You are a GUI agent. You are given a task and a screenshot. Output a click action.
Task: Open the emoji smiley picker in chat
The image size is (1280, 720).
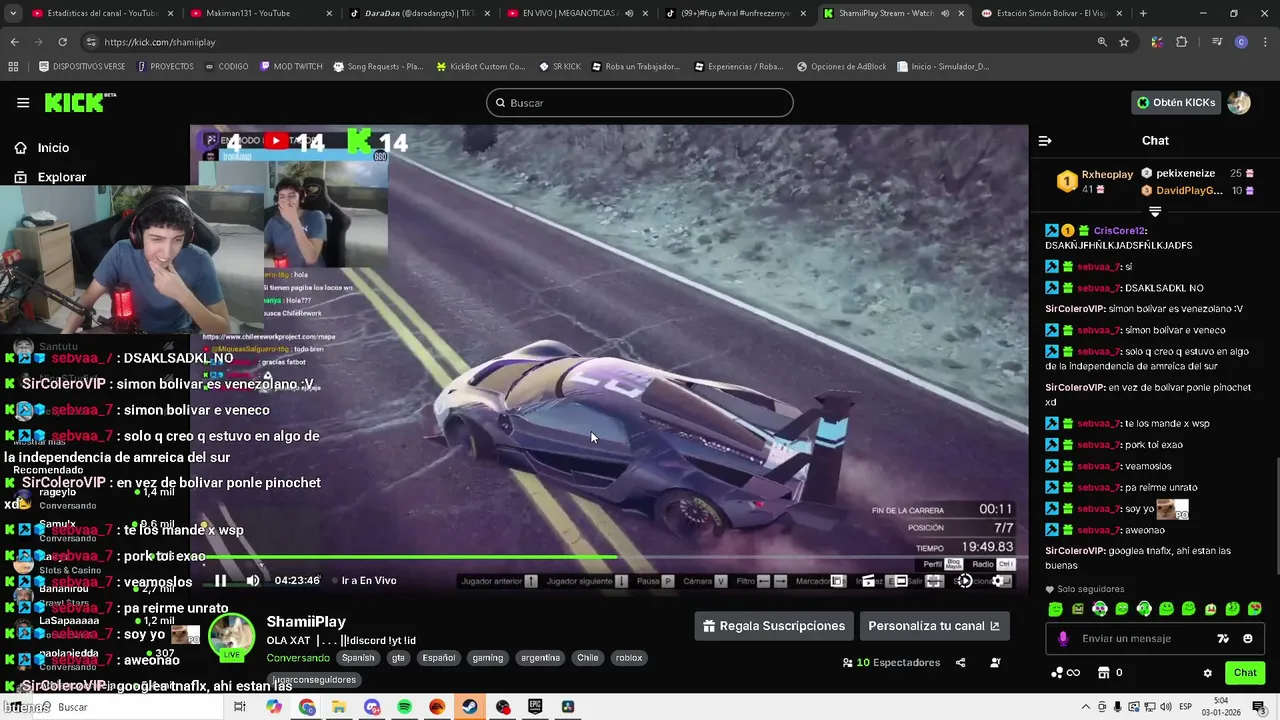[1248, 638]
